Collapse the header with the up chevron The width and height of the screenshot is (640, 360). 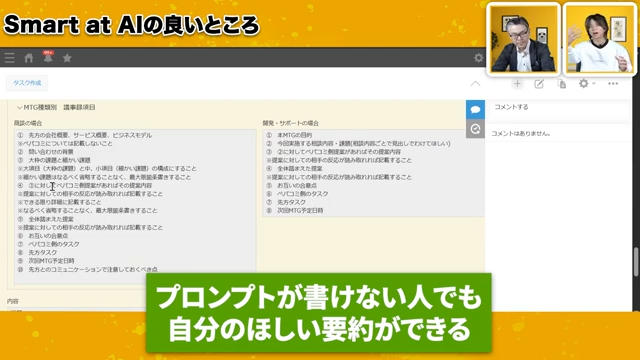[476, 84]
